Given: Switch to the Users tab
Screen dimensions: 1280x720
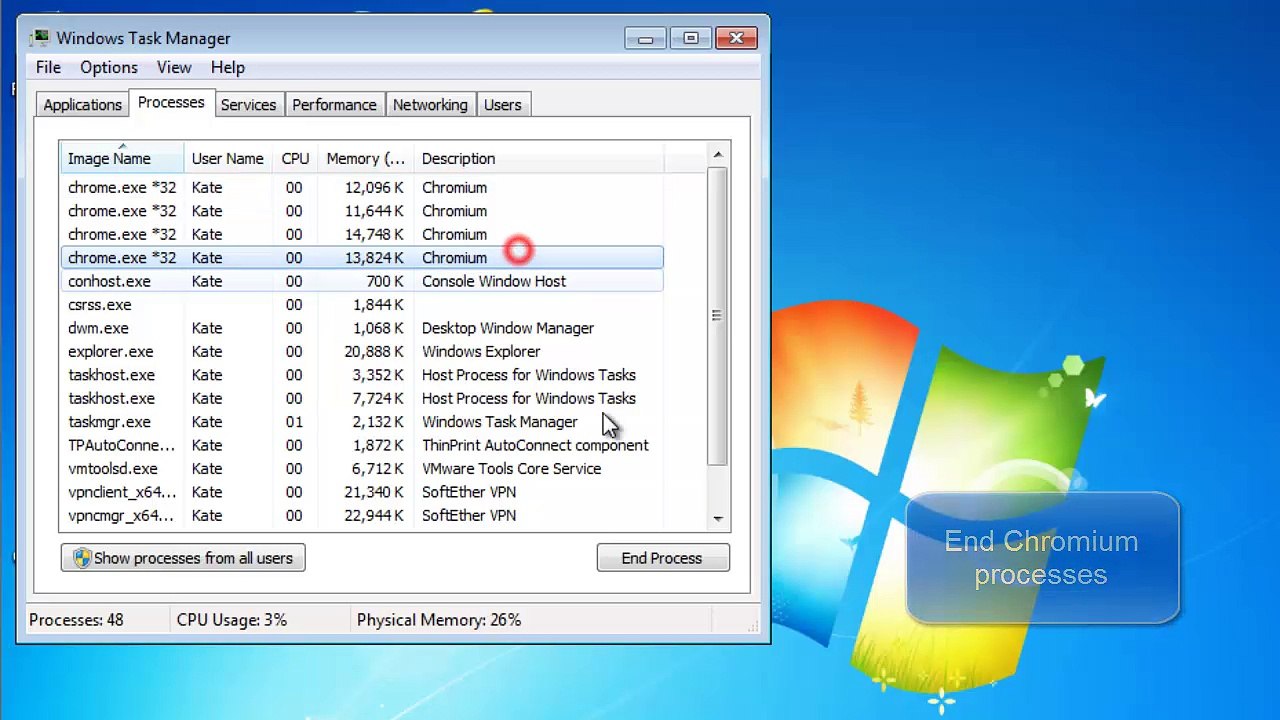Looking at the screenshot, I should (502, 105).
